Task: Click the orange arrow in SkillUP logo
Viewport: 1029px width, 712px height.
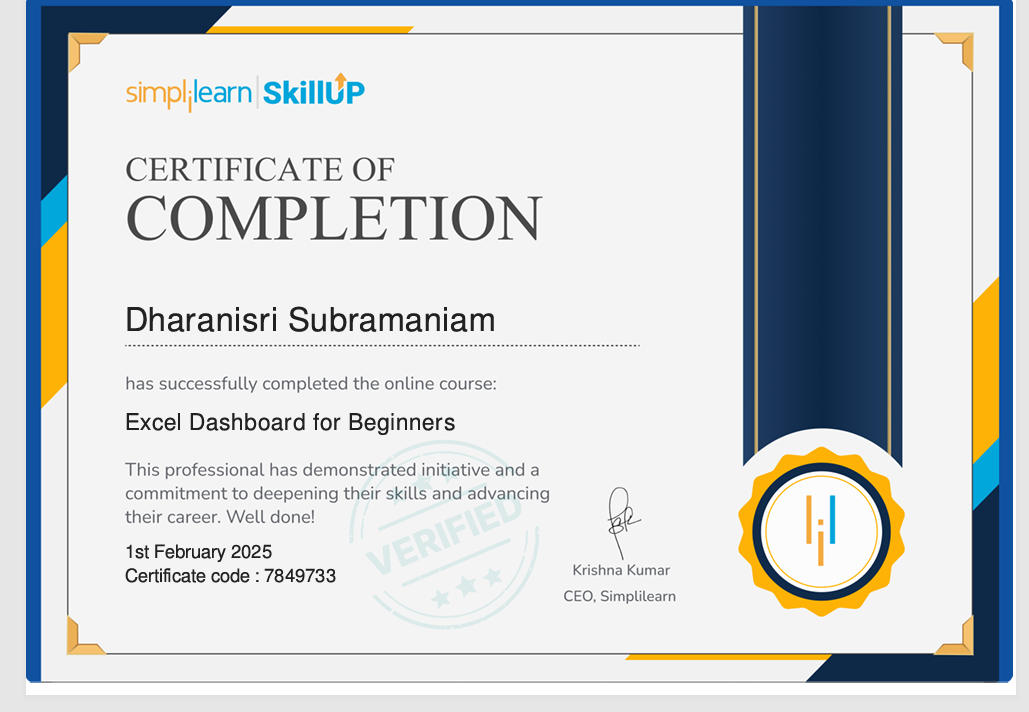Action: point(341,80)
